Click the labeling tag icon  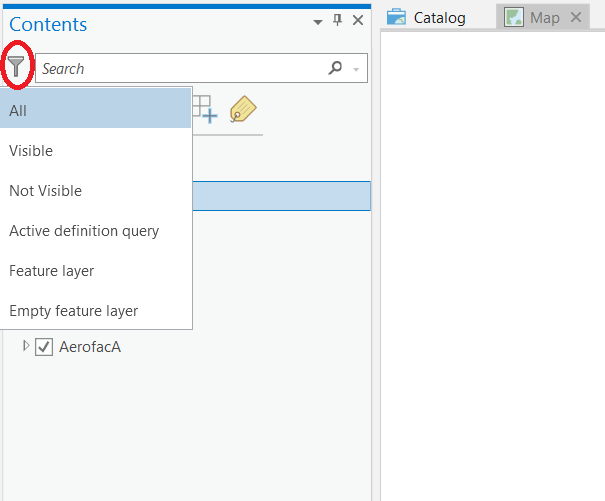241,109
